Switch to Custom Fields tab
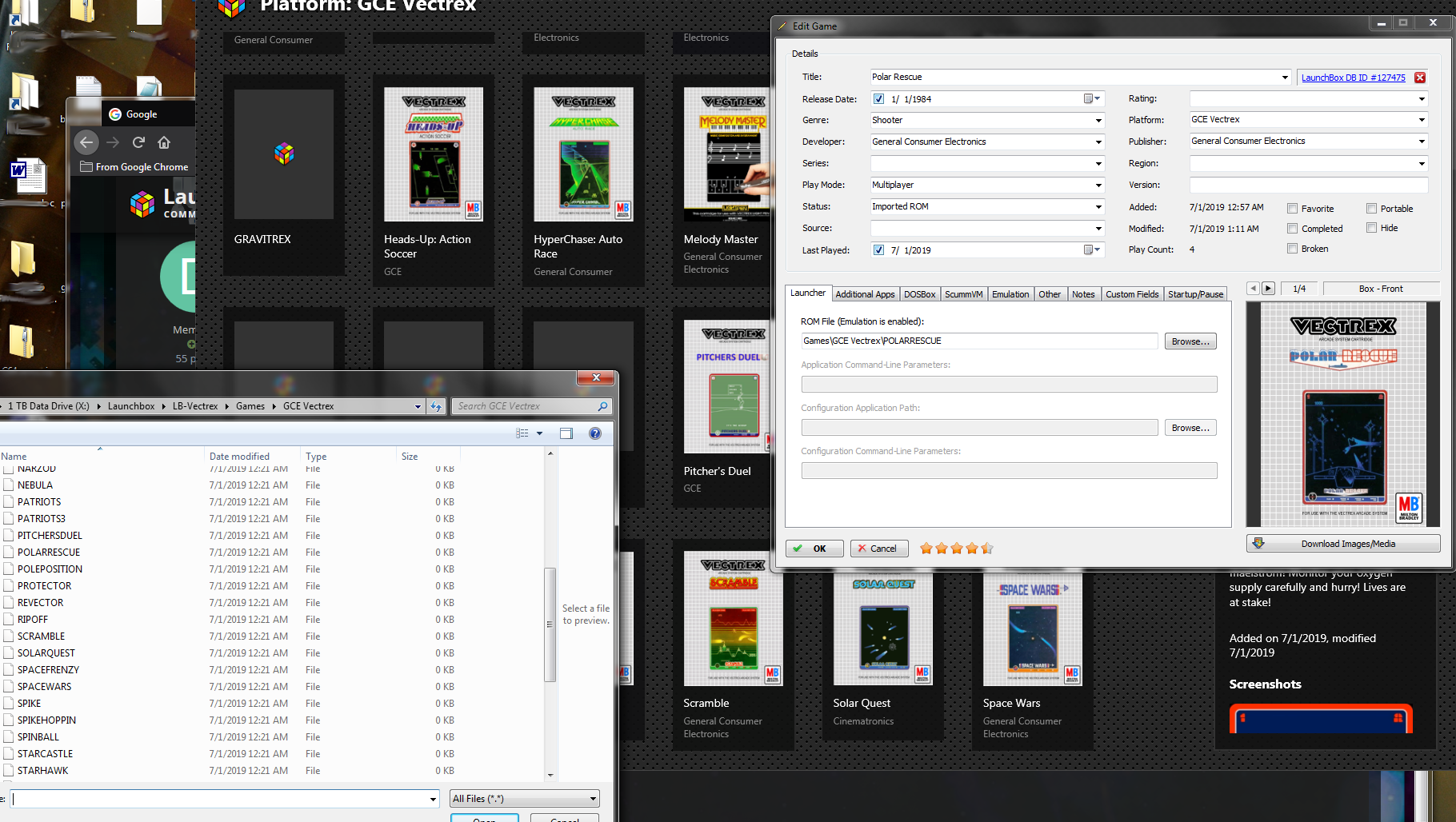This screenshot has width=1456, height=822. tap(1132, 294)
